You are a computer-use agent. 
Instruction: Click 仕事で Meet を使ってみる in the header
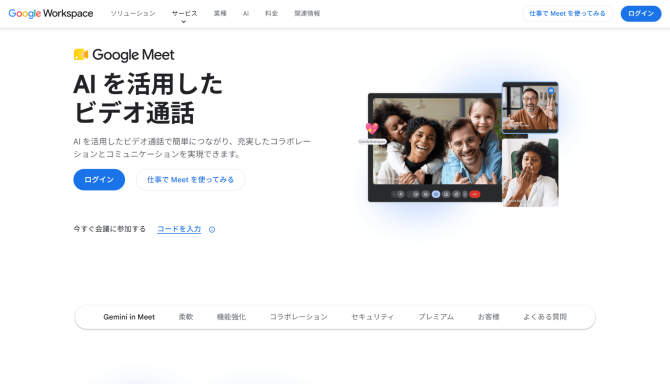(567, 14)
